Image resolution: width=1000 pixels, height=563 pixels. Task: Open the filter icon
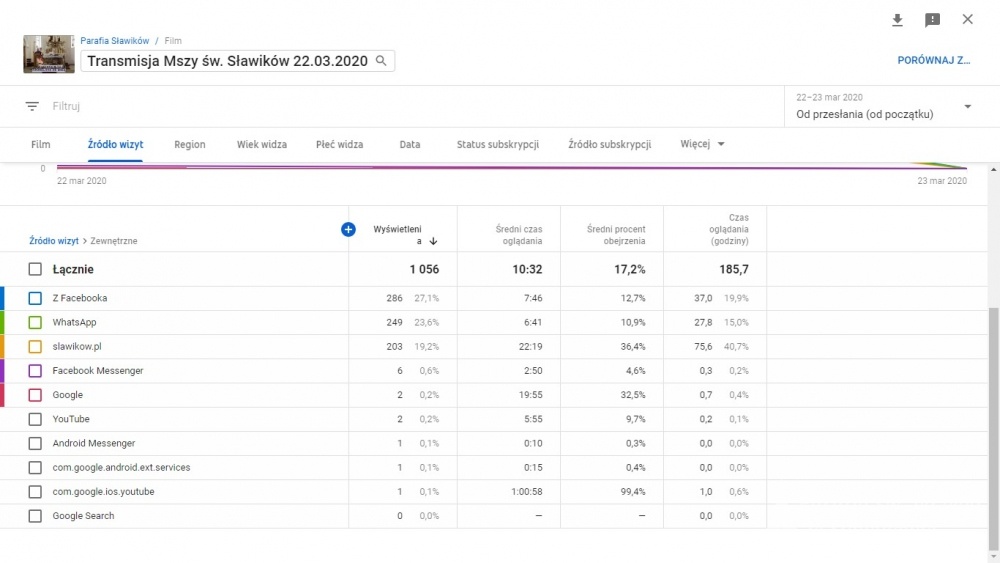pos(32,106)
